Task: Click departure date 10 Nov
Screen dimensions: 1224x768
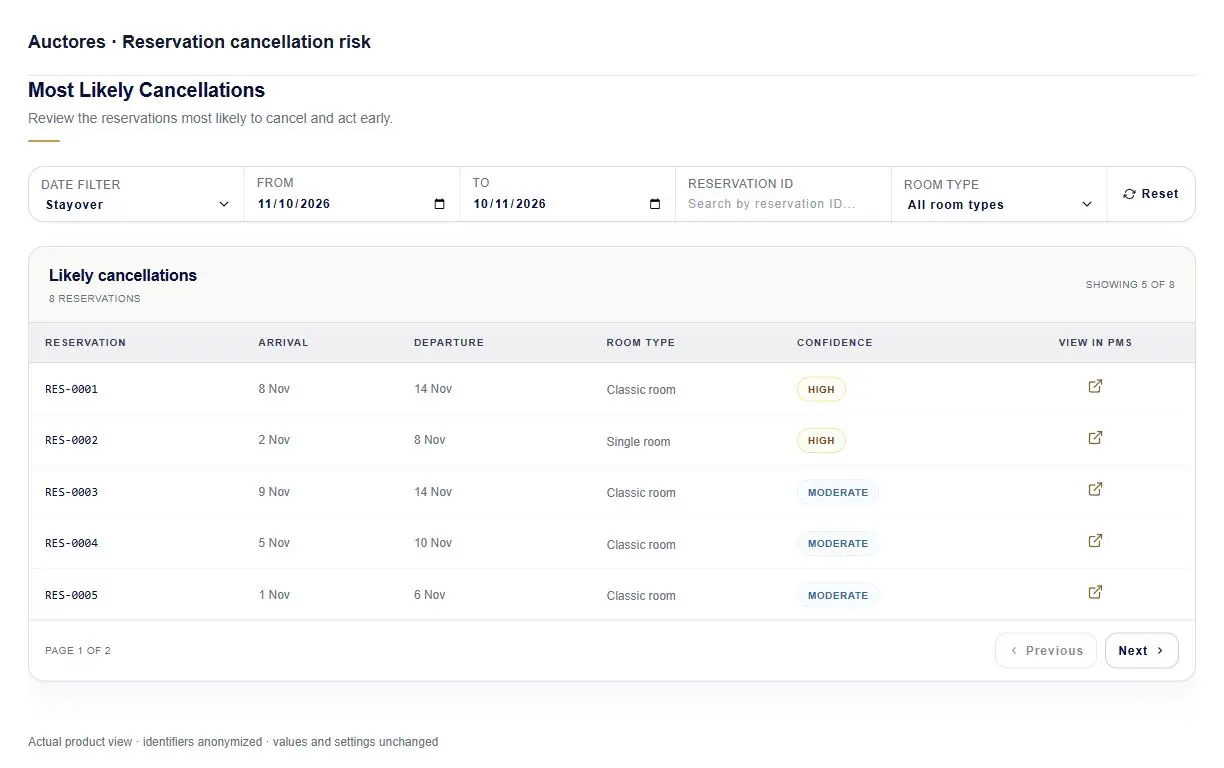Action: tap(433, 543)
